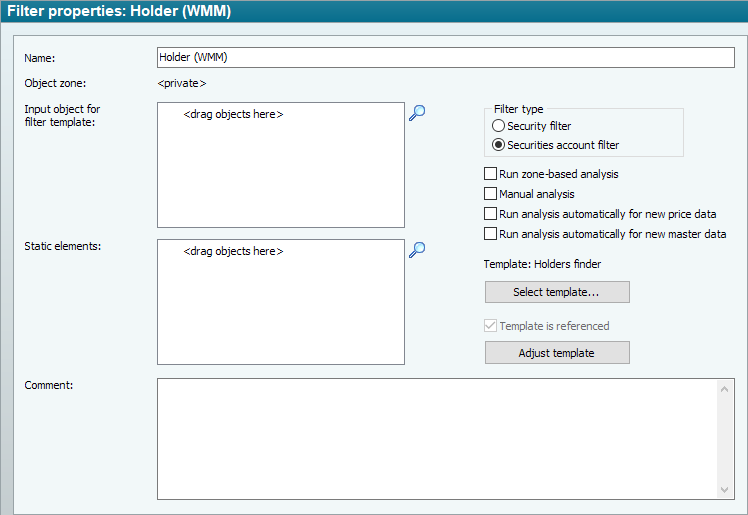Tick the Manual analysis checkbox

[490, 194]
